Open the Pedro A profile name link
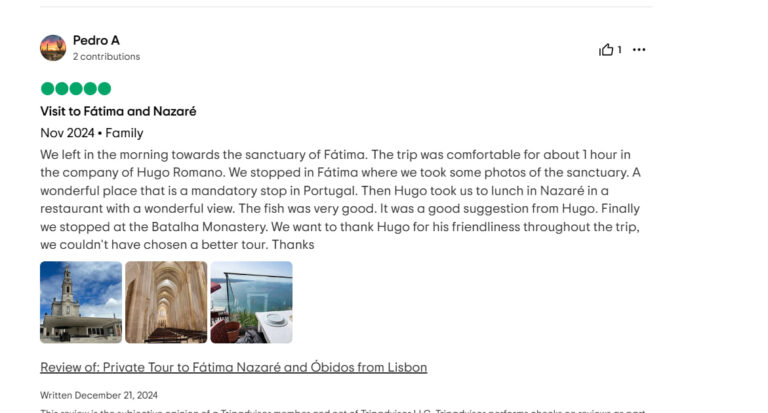The image size is (768, 413). pyautogui.click(x=96, y=40)
